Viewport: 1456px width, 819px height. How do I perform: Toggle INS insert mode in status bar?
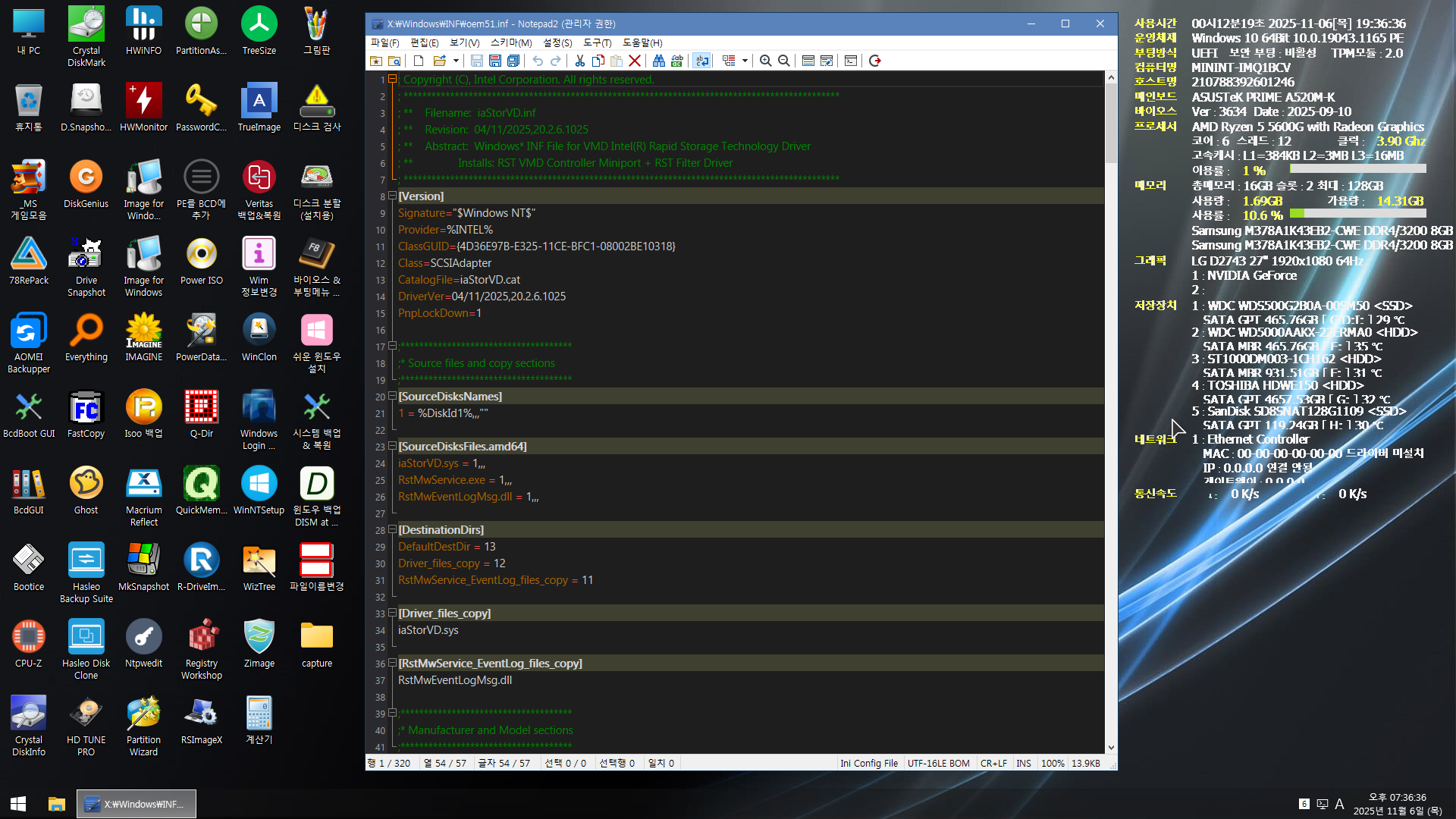1023,764
